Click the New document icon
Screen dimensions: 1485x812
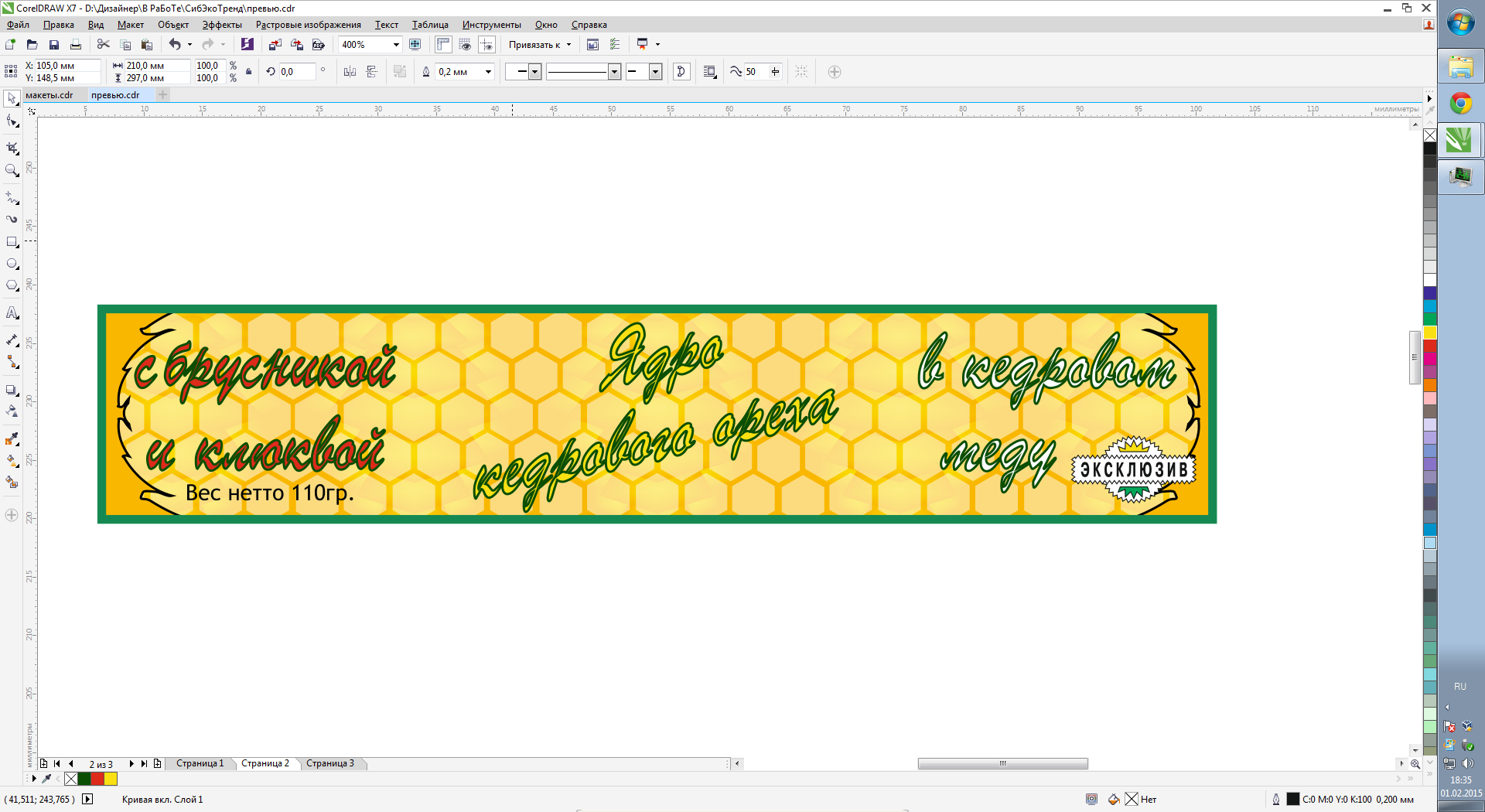tap(10, 45)
